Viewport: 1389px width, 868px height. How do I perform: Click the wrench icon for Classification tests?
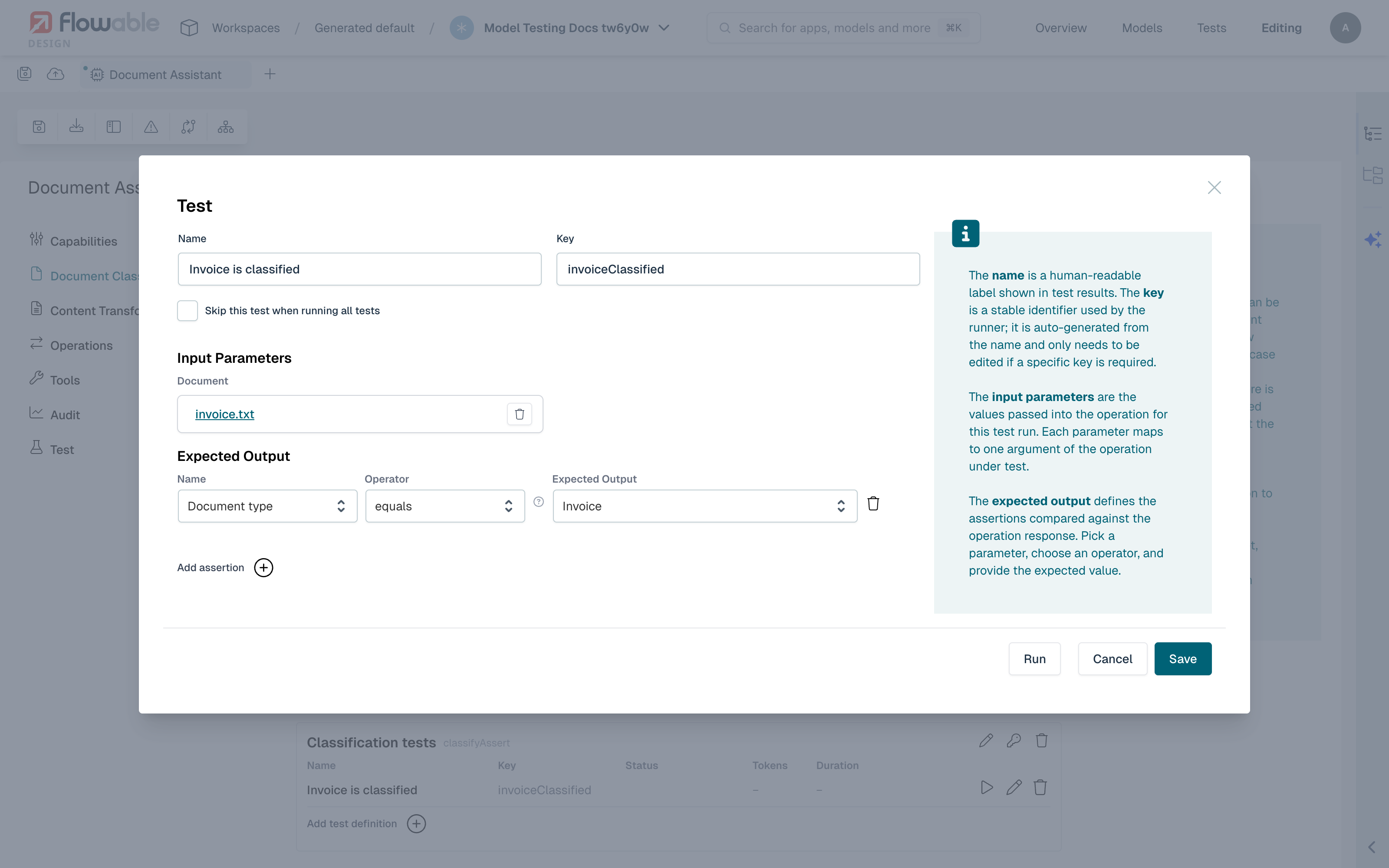point(1014,740)
